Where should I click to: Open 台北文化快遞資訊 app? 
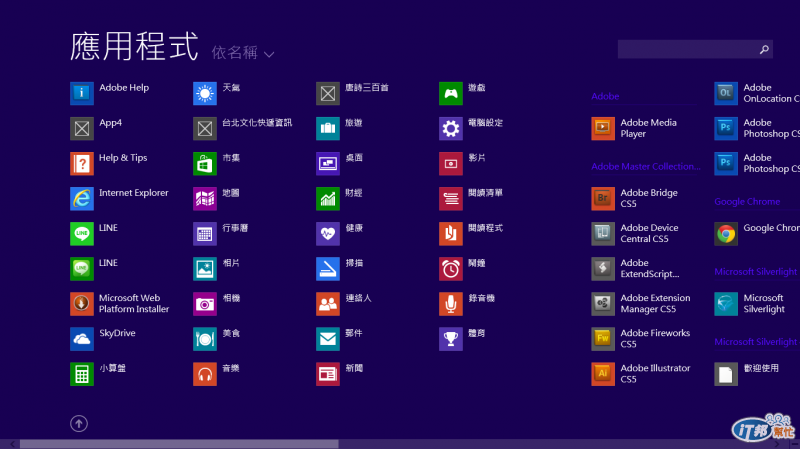[243, 128]
